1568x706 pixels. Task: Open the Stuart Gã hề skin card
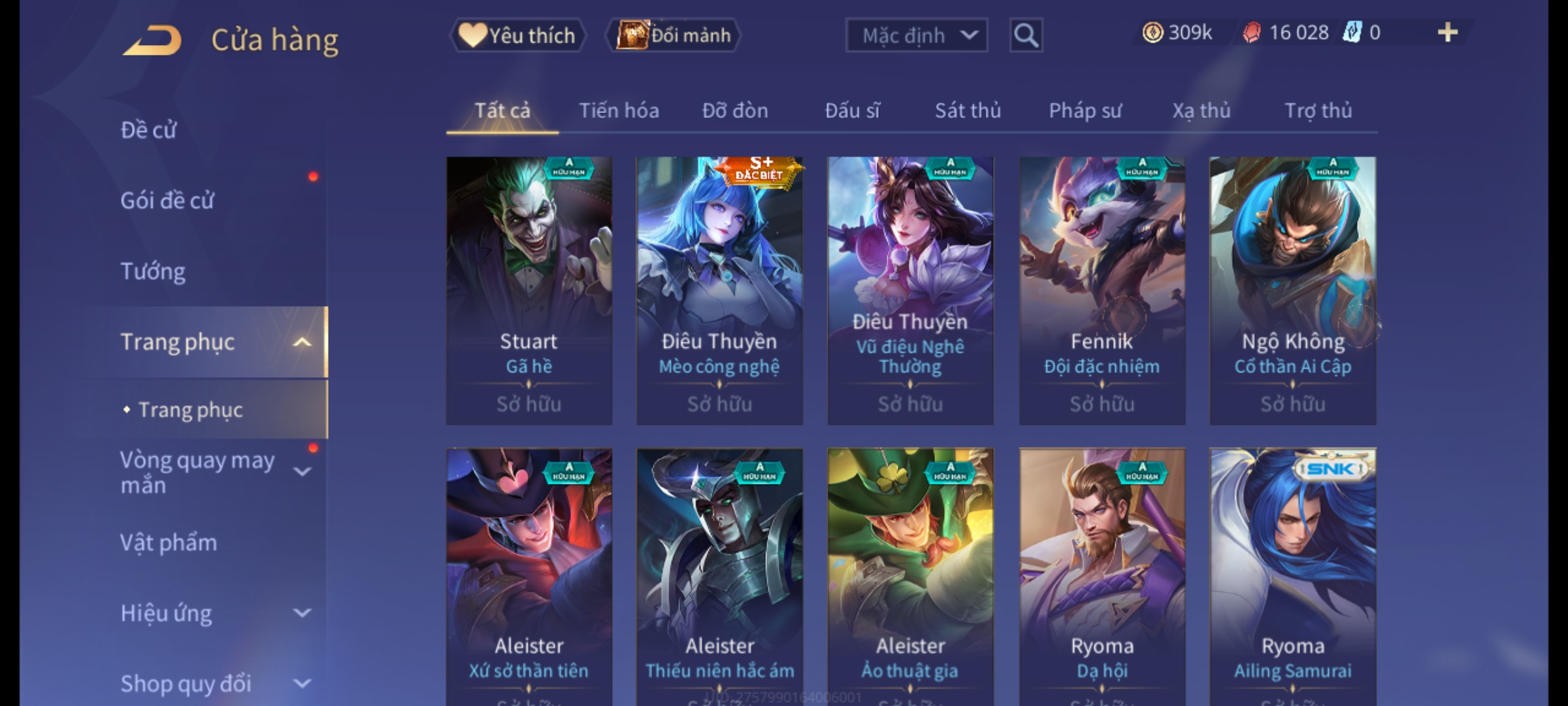click(x=529, y=291)
